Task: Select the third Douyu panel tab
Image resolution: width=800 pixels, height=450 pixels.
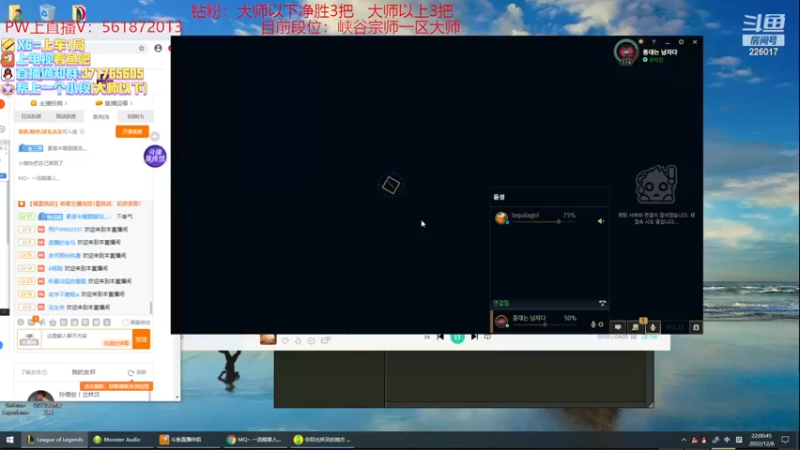Action: [101, 116]
